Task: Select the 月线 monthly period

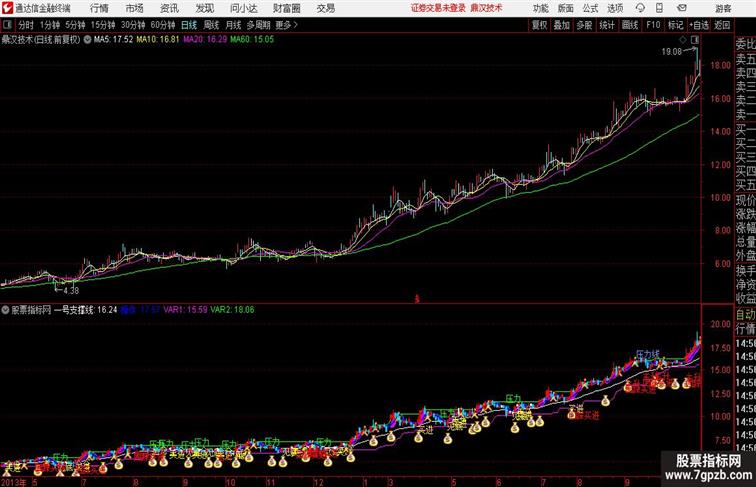Action: pyautogui.click(x=233, y=25)
